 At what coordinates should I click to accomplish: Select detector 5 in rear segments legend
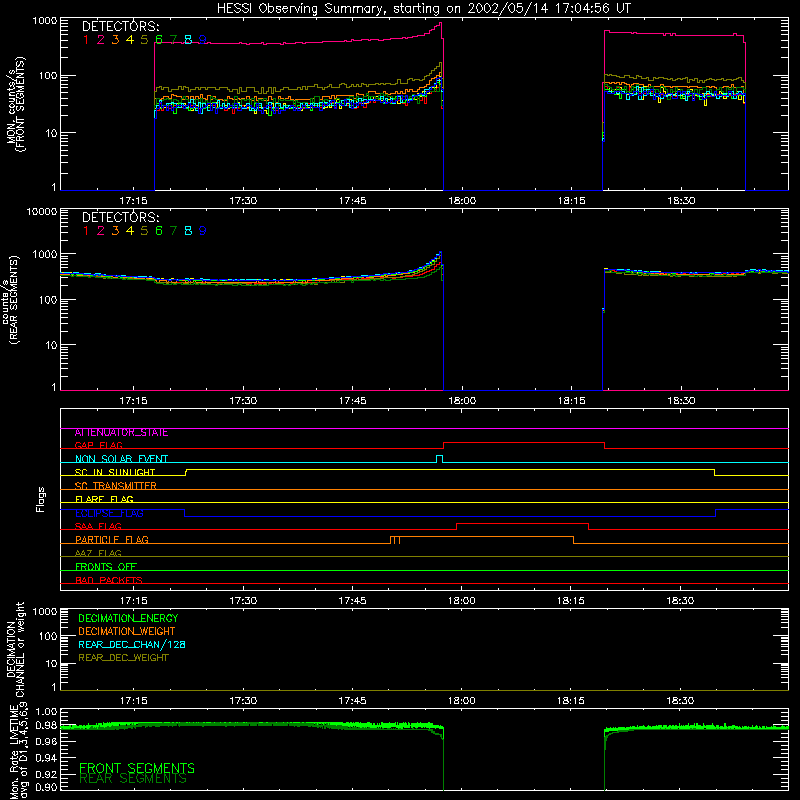pos(144,231)
